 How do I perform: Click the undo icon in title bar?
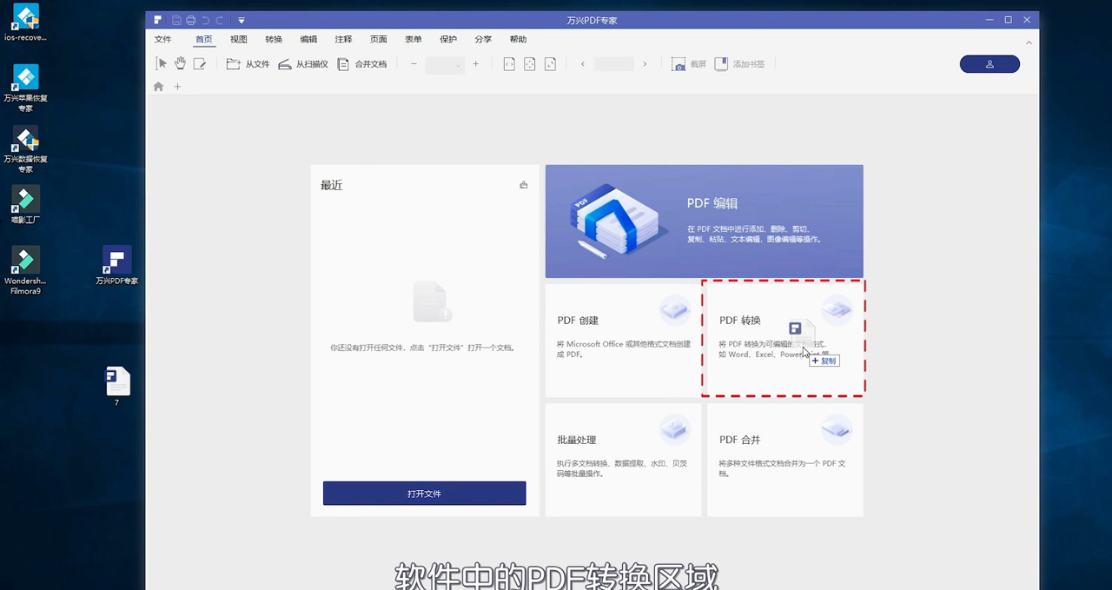coord(206,20)
